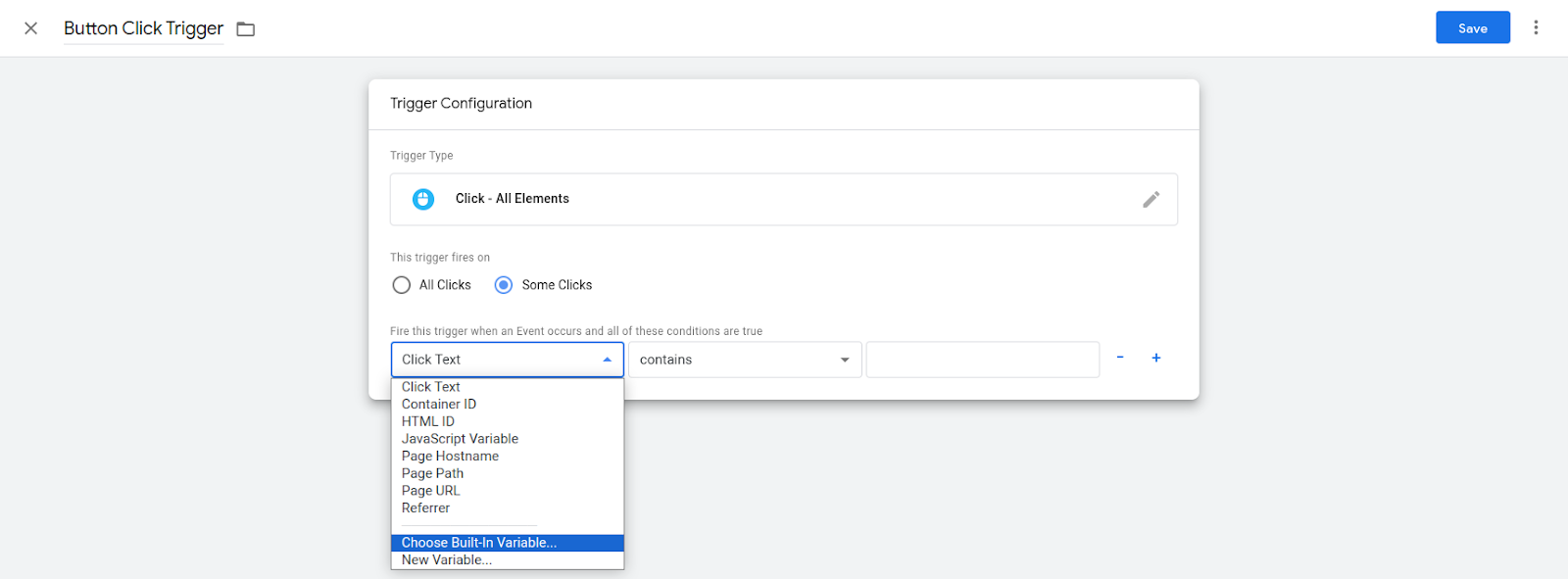
Task: Click the folder icon beside trigger name
Action: tap(246, 29)
